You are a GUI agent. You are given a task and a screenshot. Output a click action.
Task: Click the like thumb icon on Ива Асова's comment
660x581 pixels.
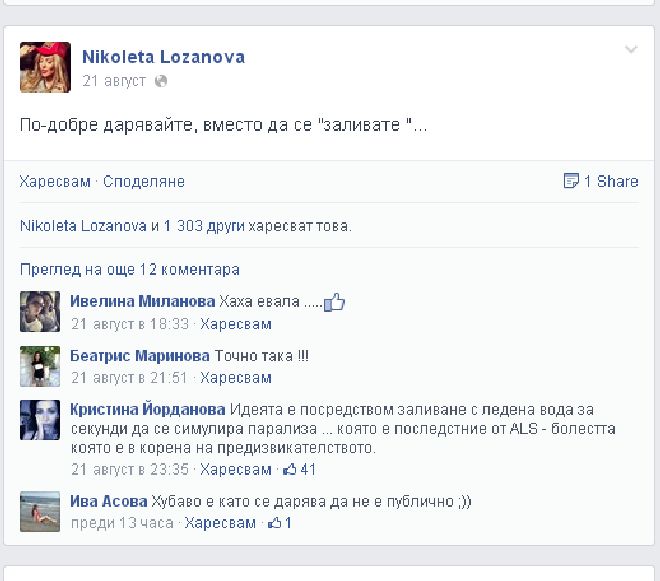tap(274, 523)
